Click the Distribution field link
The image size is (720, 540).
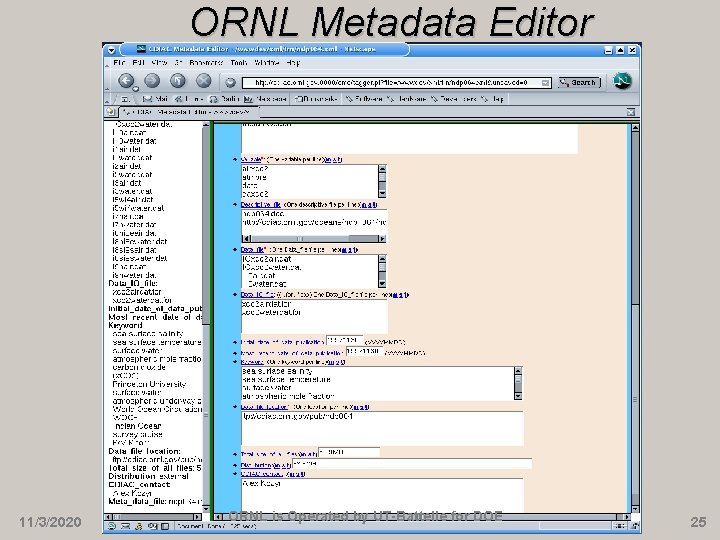pos(256,465)
